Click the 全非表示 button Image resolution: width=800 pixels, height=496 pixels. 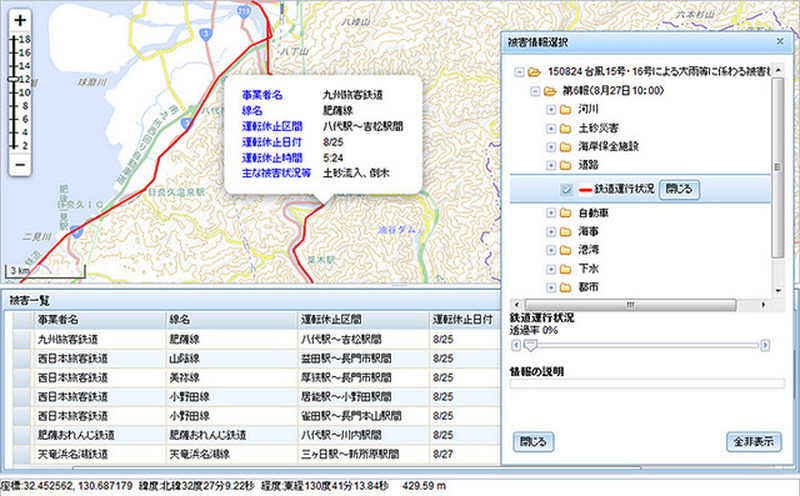[x=753, y=441]
